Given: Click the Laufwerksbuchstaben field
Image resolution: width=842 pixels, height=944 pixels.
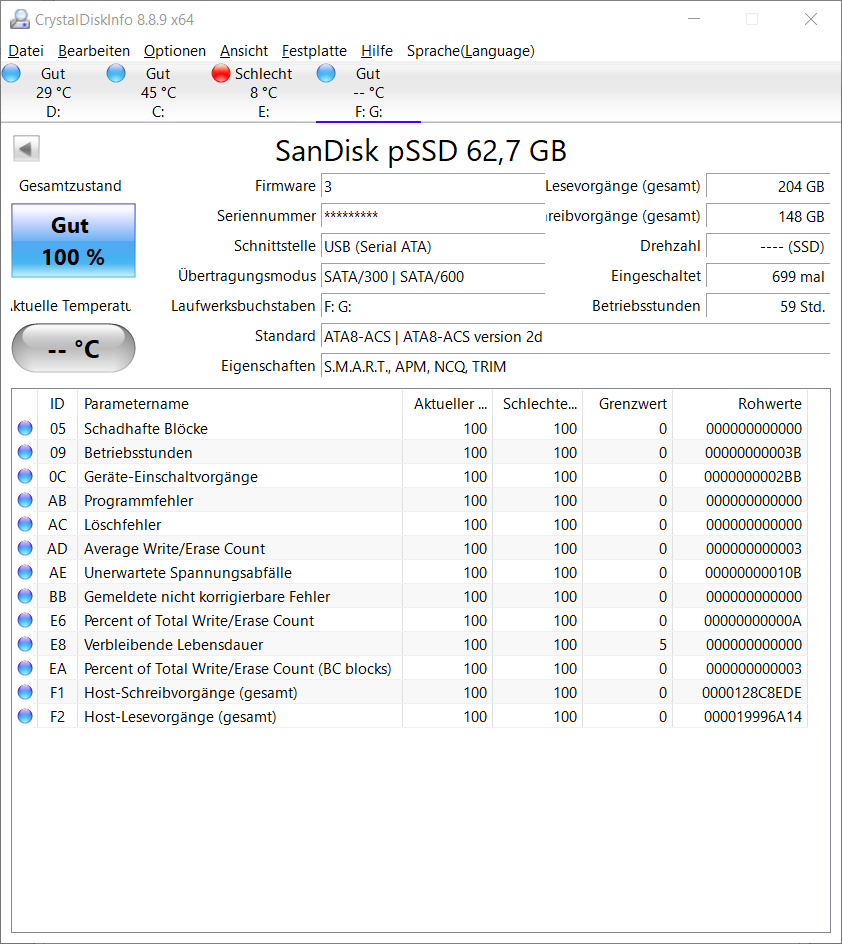Looking at the screenshot, I should (433, 306).
